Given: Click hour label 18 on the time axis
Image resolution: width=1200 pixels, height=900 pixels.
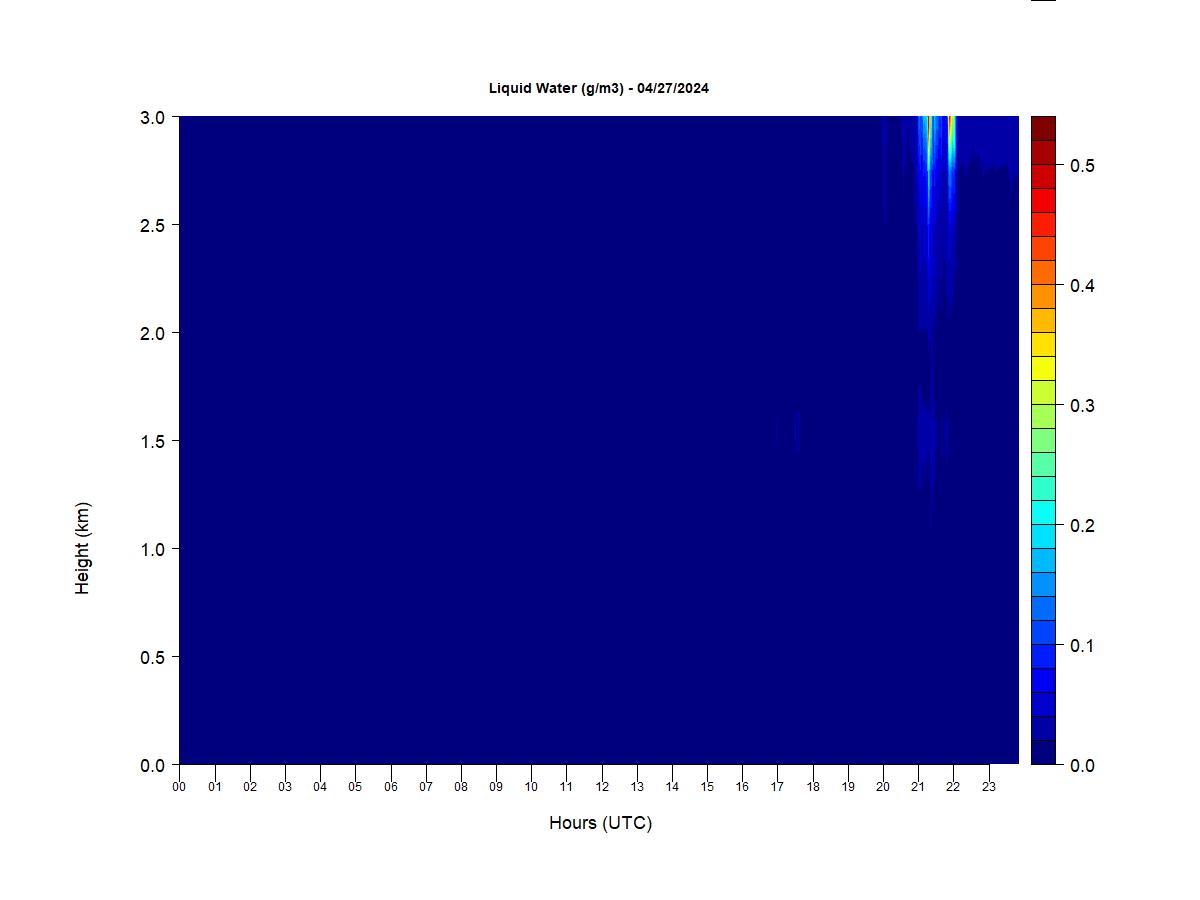Looking at the screenshot, I should (x=813, y=787).
